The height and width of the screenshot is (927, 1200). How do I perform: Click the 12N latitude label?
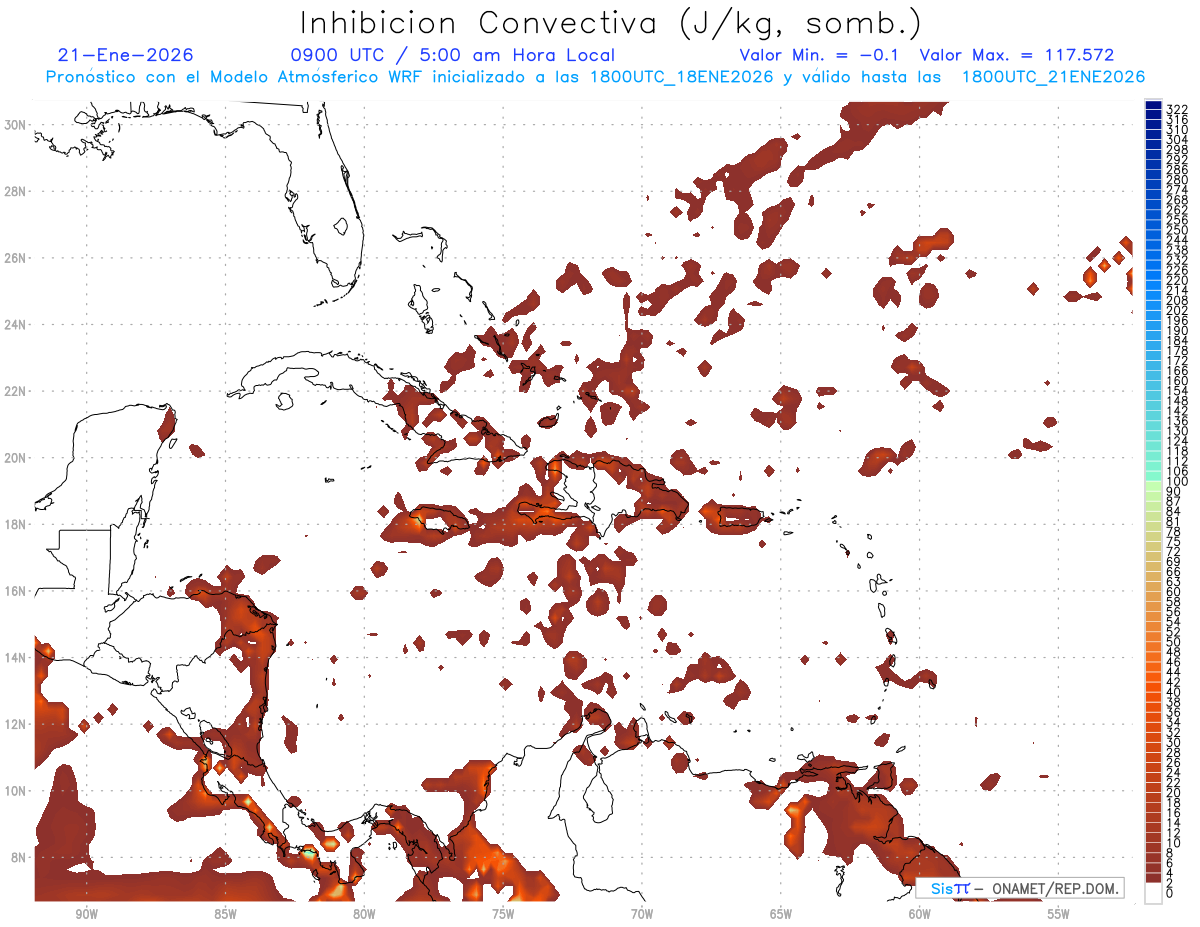click(16, 724)
